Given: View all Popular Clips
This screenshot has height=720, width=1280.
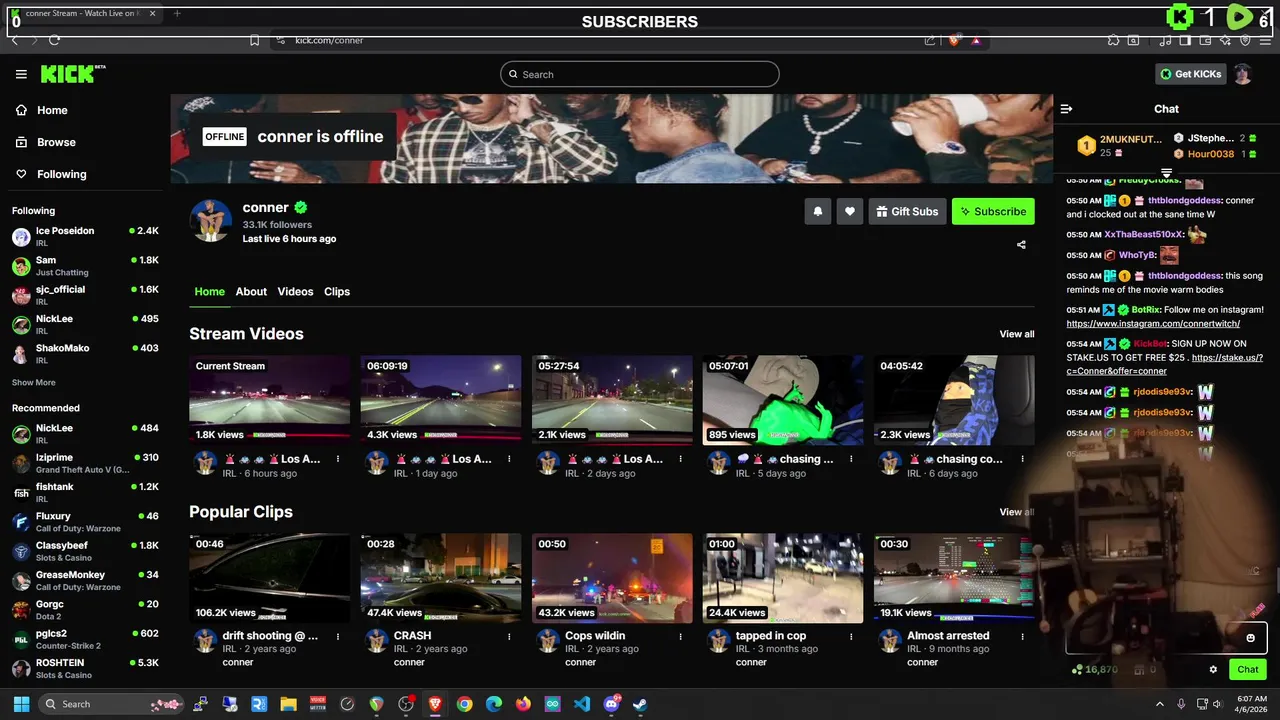Looking at the screenshot, I should (1017, 512).
